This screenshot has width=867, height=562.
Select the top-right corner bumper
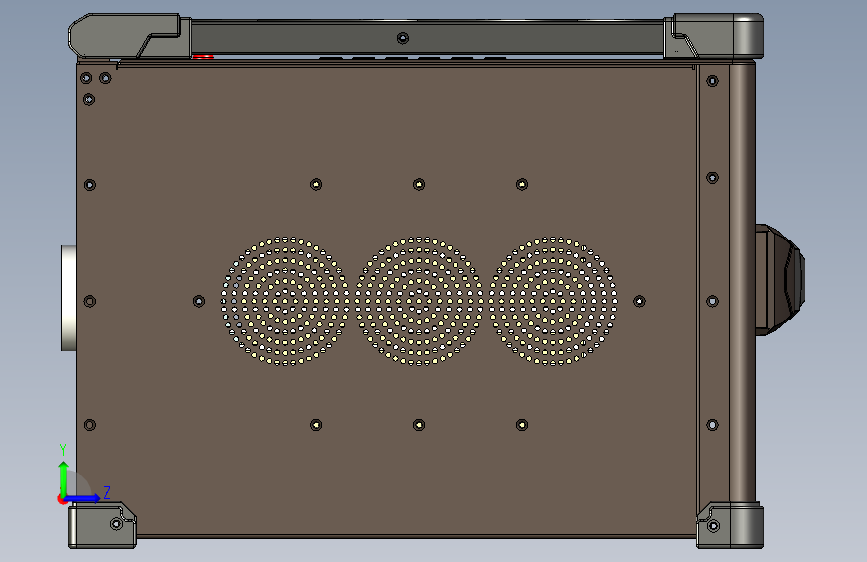point(714,36)
